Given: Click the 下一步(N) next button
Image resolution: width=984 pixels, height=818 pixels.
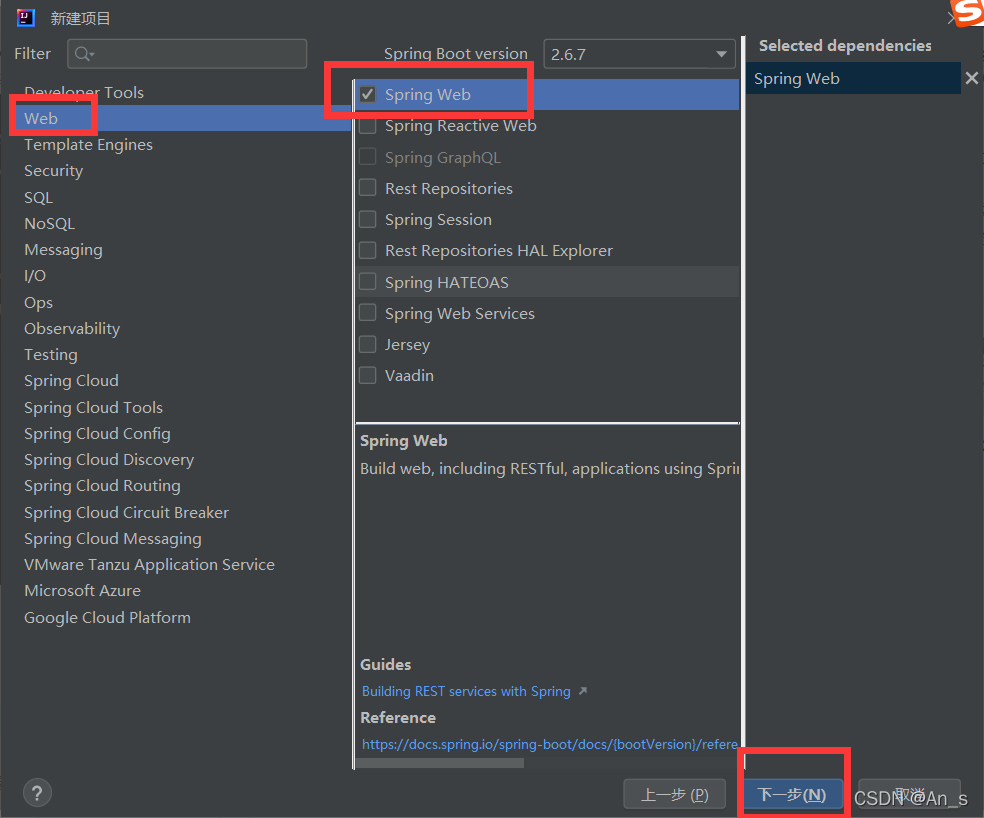Looking at the screenshot, I should [792, 795].
